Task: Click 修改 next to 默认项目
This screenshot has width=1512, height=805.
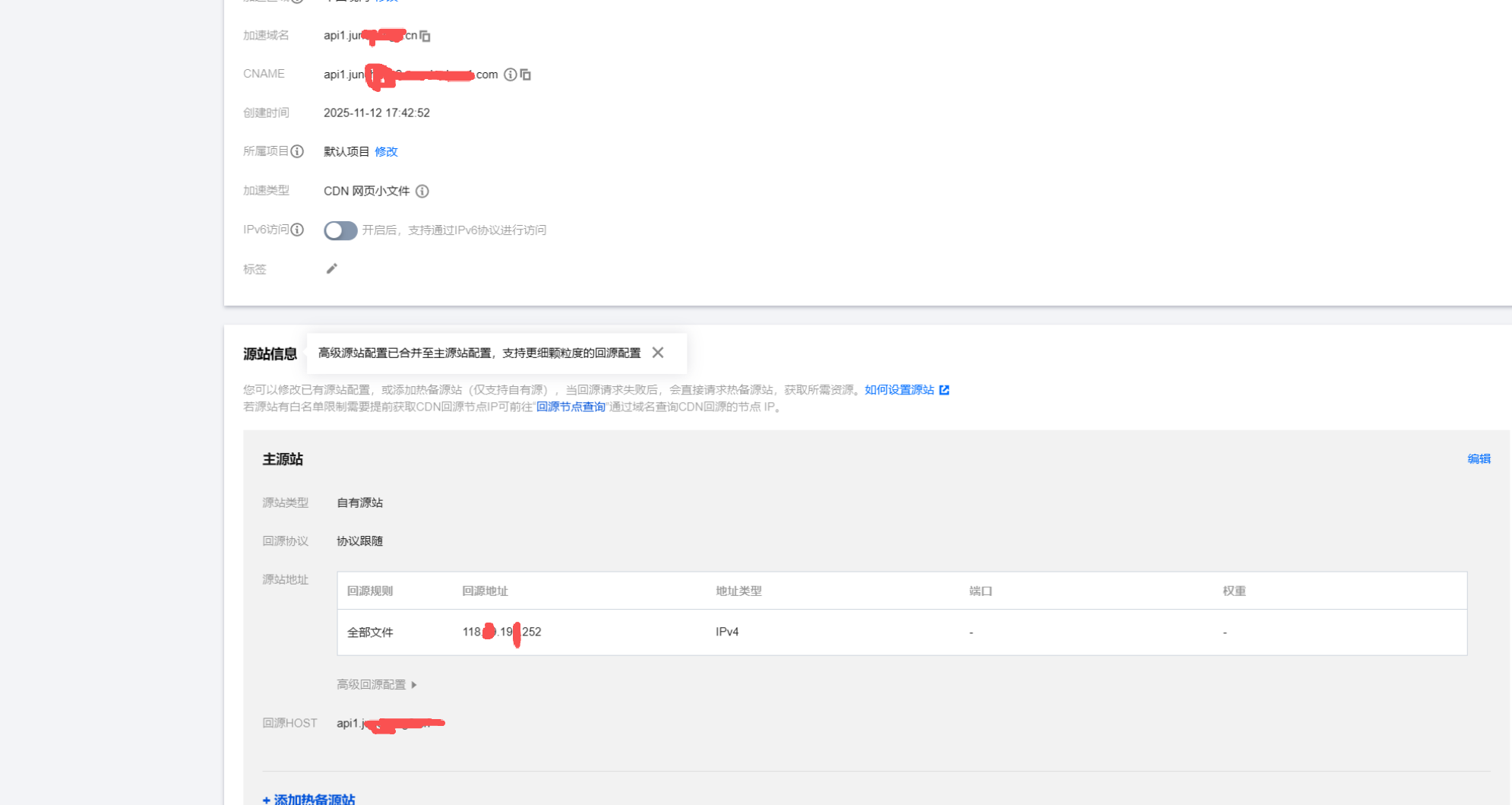Action: point(386,151)
